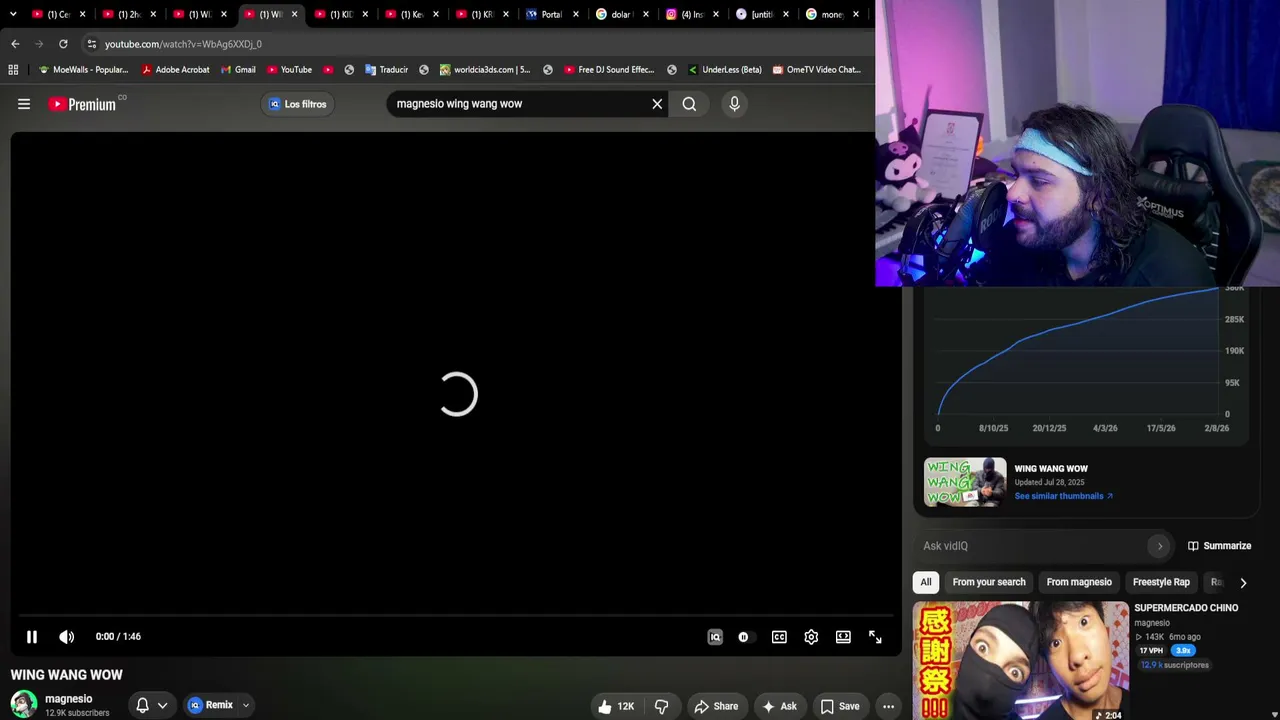Enter full screen mode
The width and height of the screenshot is (1280, 720).
pyautogui.click(x=875, y=637)
